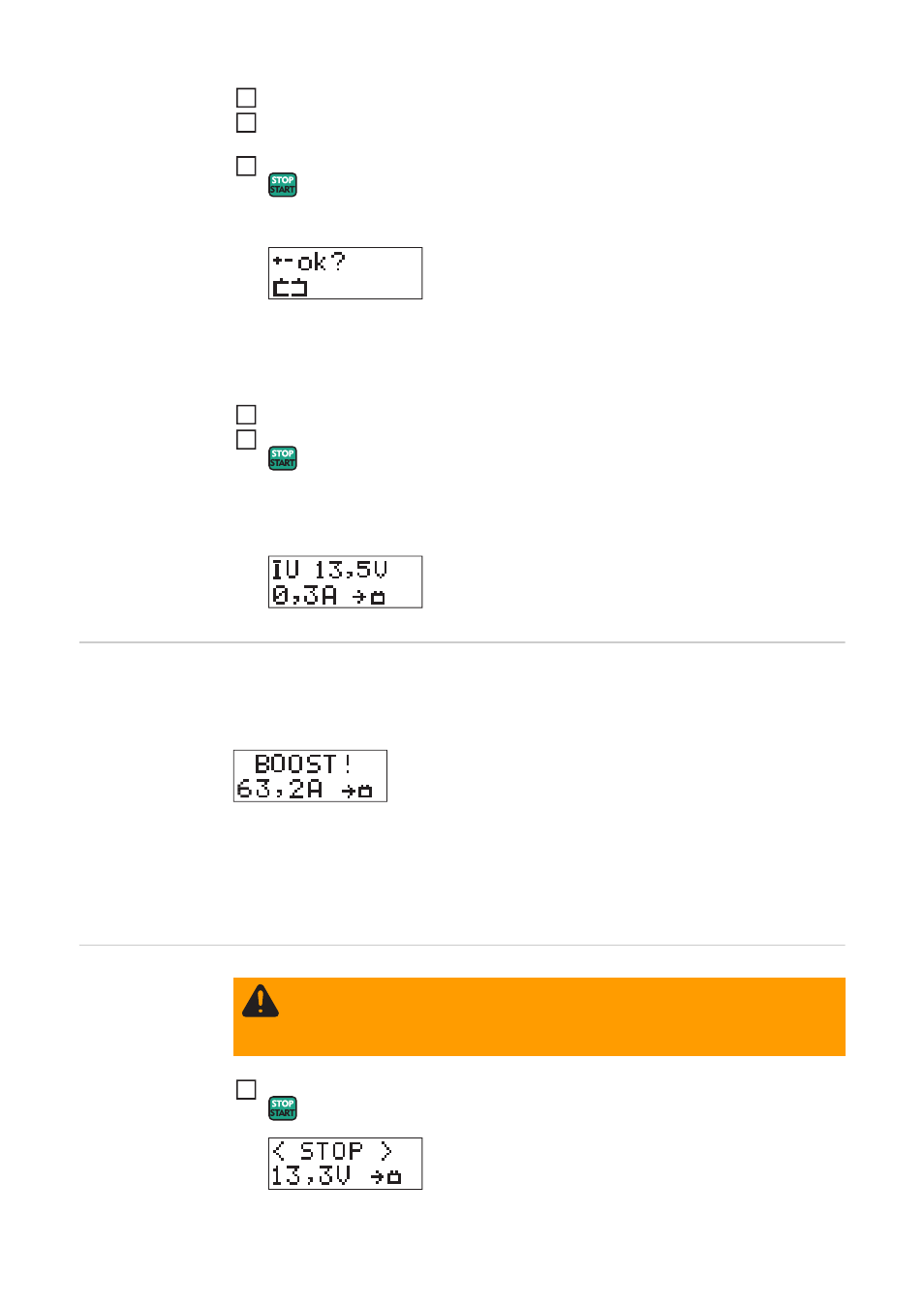Image resolution: width=924 pixels, height=1308 pixels.
Task: Tick the checkbox under the orange warning banner
Action: pyautogui.click(x=247, y=1090)
